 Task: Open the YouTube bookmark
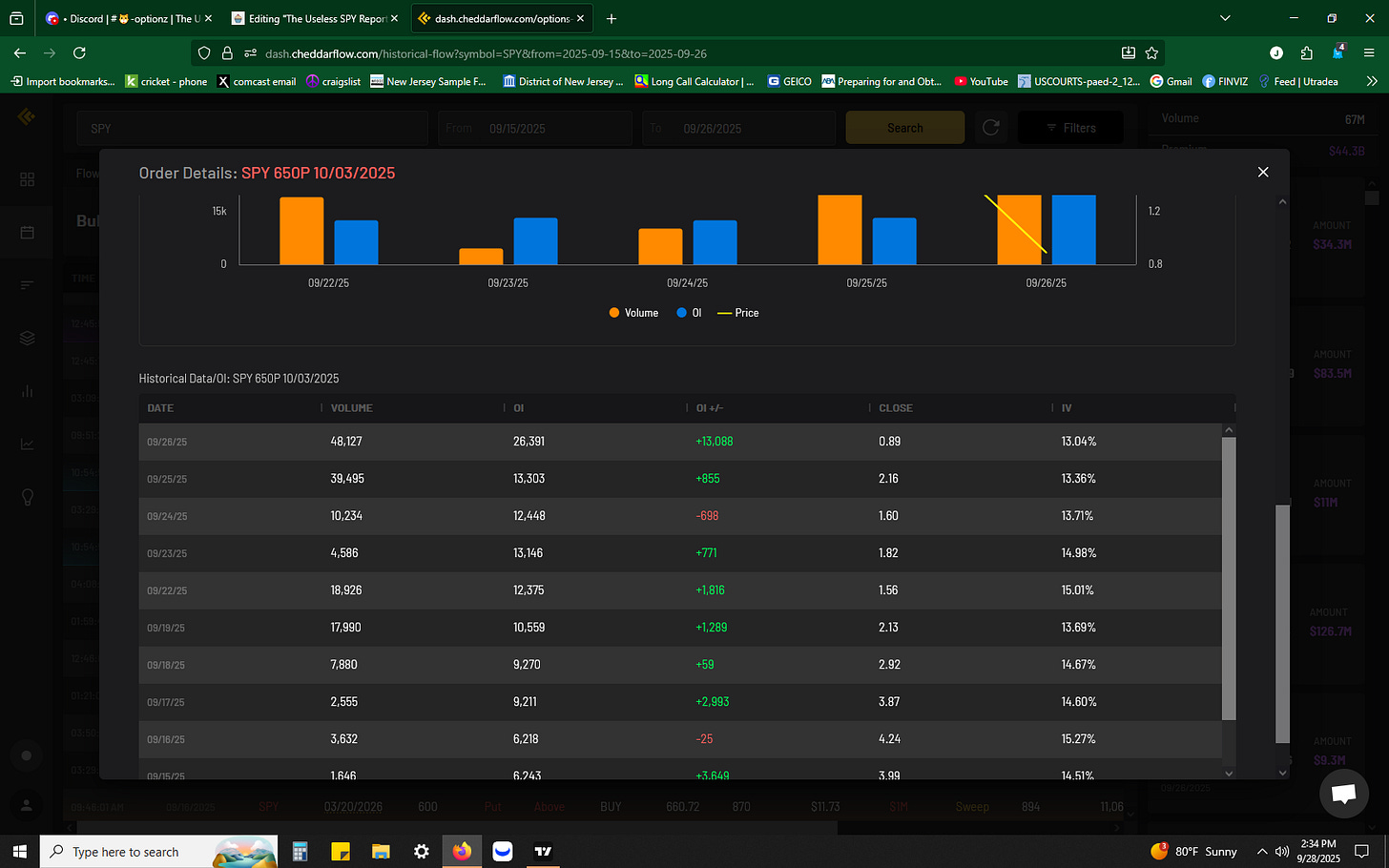click(981, 82)
